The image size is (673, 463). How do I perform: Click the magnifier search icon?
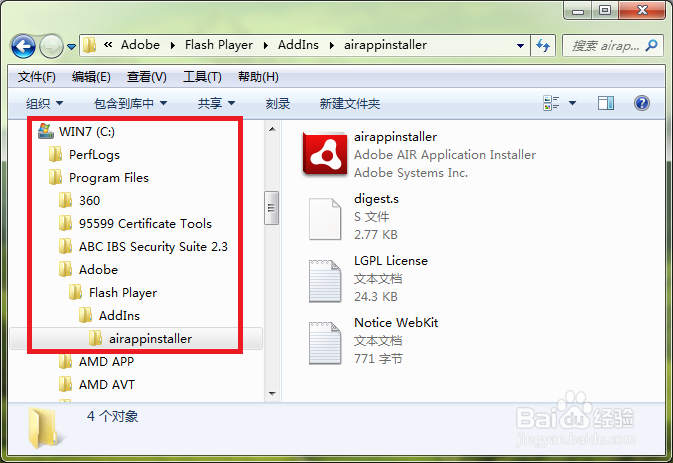(x=652, y=45)
